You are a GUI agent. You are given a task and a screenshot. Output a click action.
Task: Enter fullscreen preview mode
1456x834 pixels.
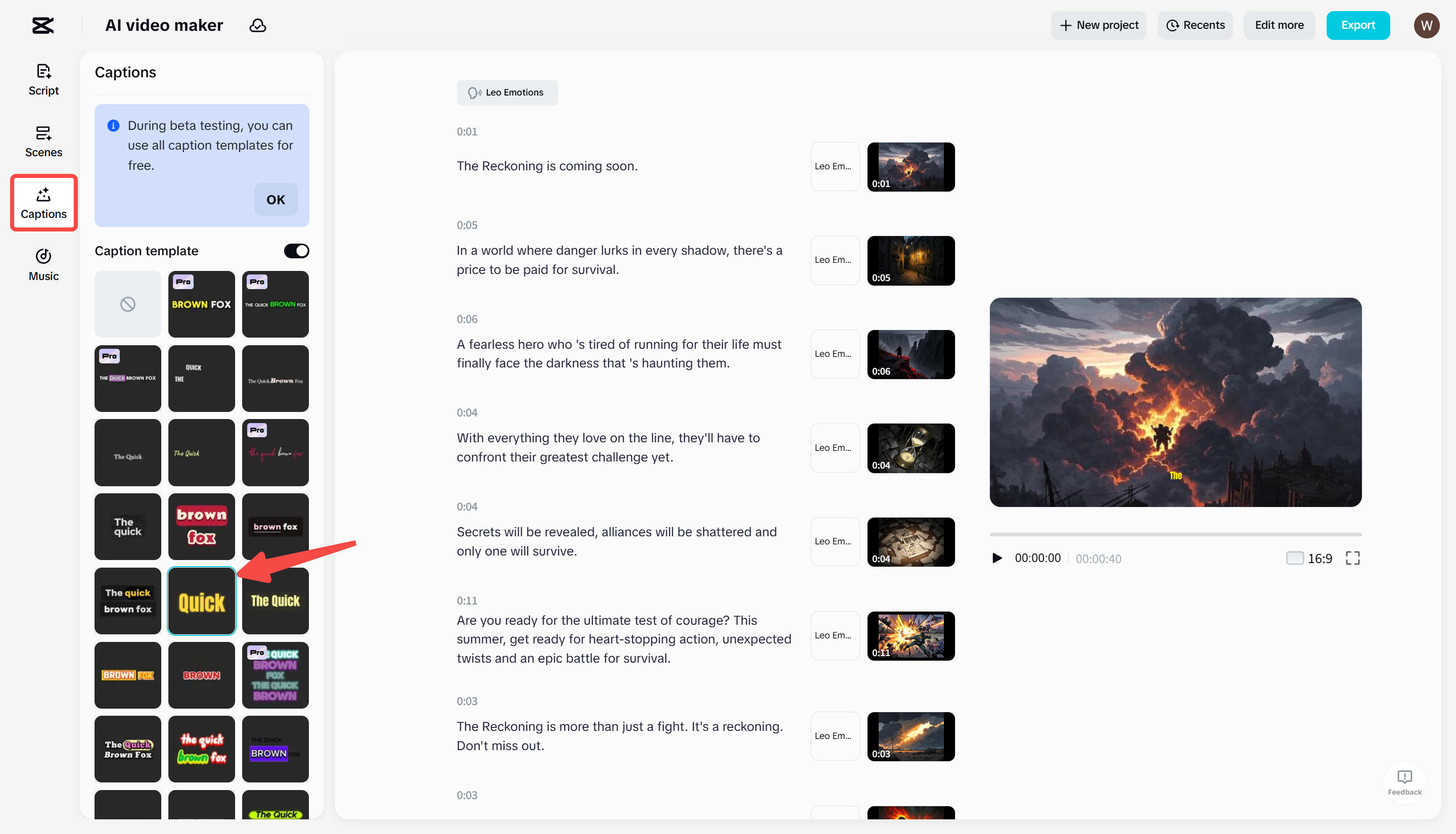coord(1353,558)
